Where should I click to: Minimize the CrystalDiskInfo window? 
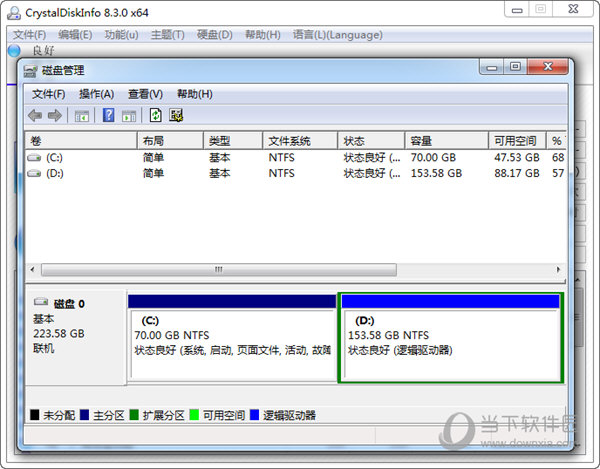click(x=517, y=10)
